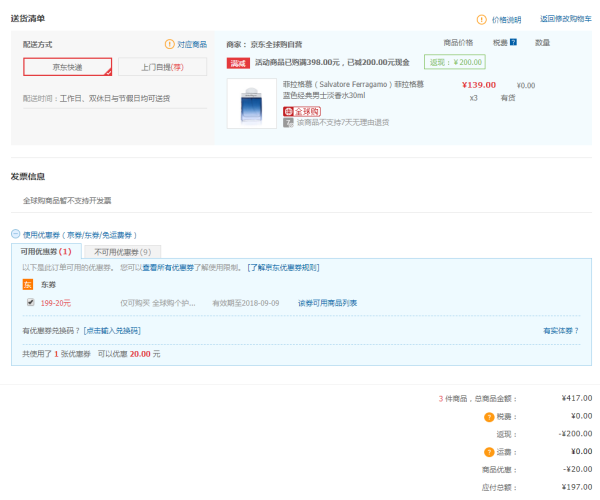
Task: Choose 上门自提 pickup option
Action: (x=162, y=67)
